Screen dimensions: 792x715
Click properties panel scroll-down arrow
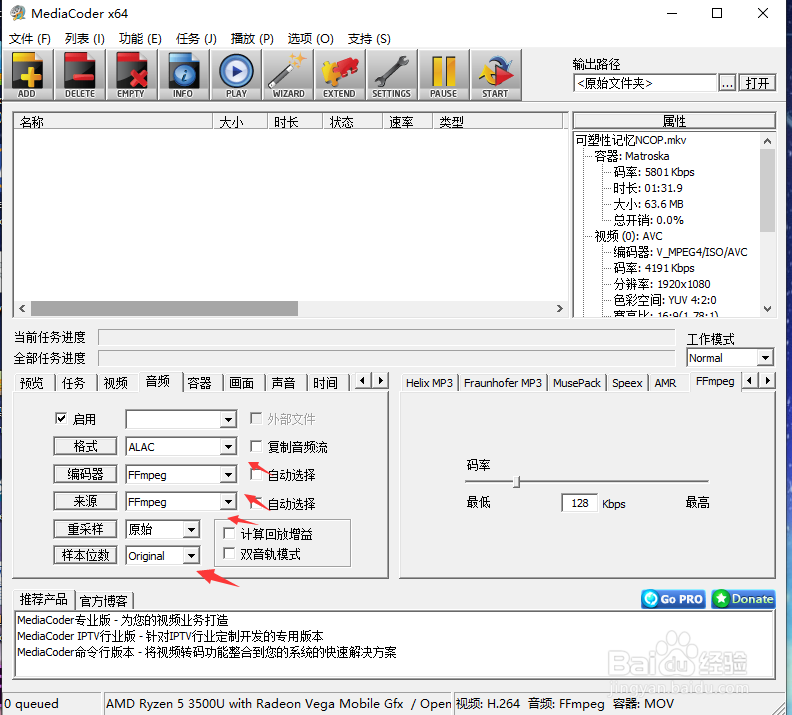[x=767, y=309]
